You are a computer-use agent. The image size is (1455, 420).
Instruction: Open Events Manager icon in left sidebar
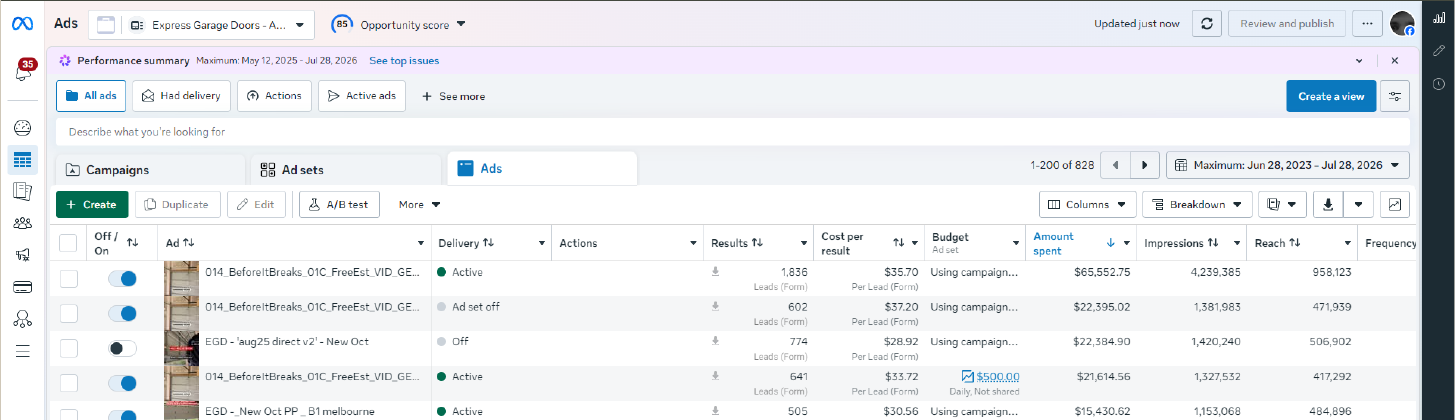tap(22, 319)
